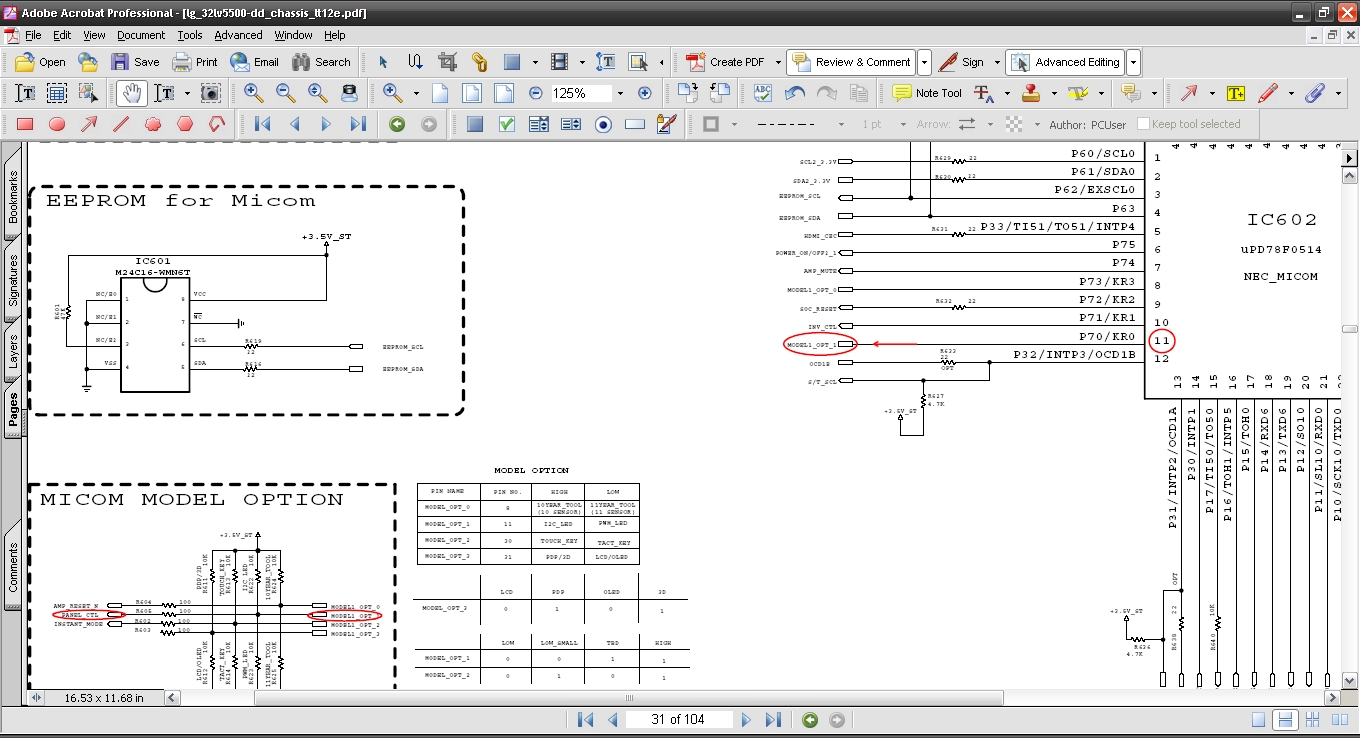The image size is (1360, 738).
Task: Switch to the Bookmarks side tab
Action: tap(14, 196)
